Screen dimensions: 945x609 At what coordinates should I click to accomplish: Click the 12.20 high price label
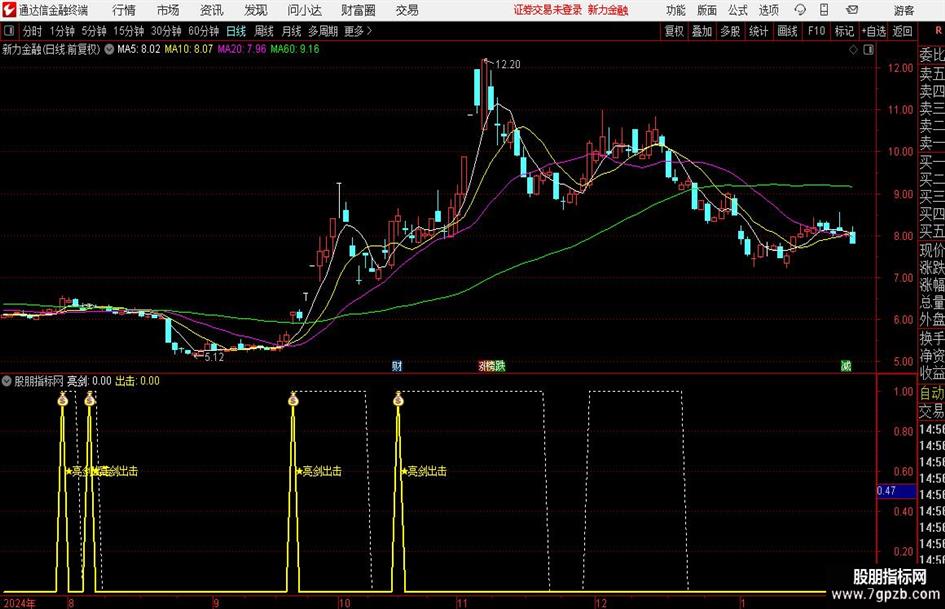[507, 65]
